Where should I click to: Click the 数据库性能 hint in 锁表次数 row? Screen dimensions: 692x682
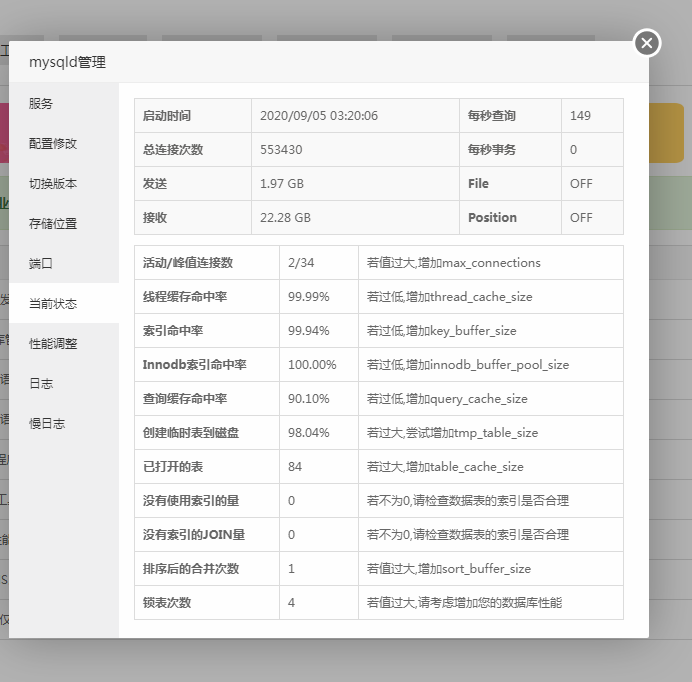(x=464, y=603)
